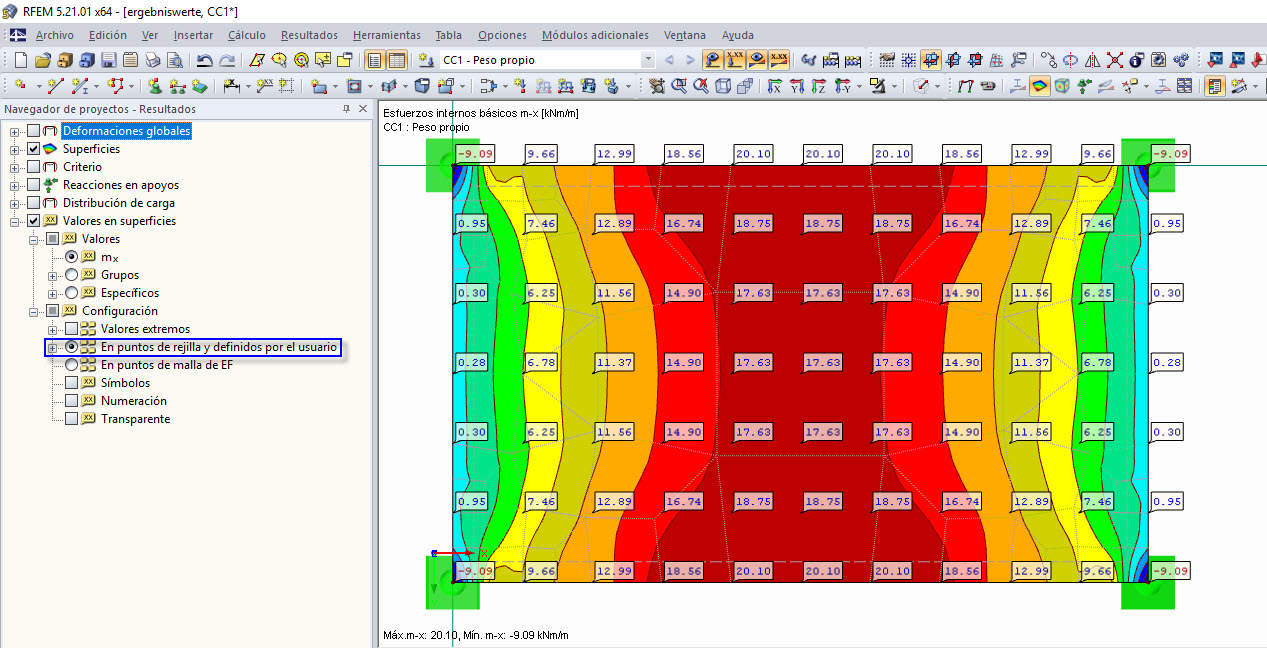Viewport: 1267px width, 648px height.
Task: Toggle the color panel icon
Action: 1215,86
